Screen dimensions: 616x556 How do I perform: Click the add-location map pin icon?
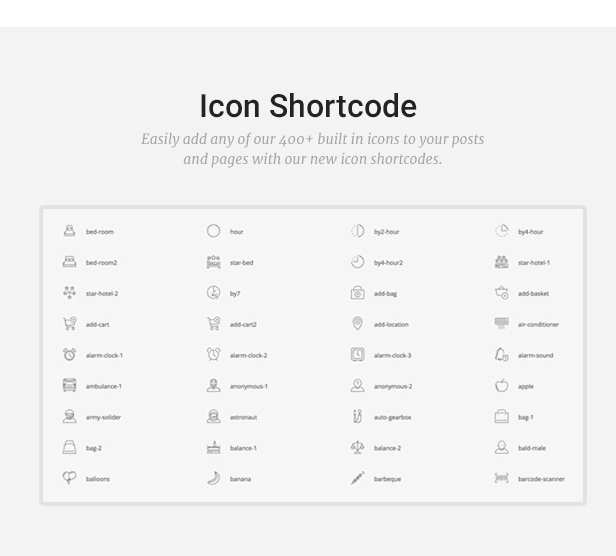coord(357,324)
